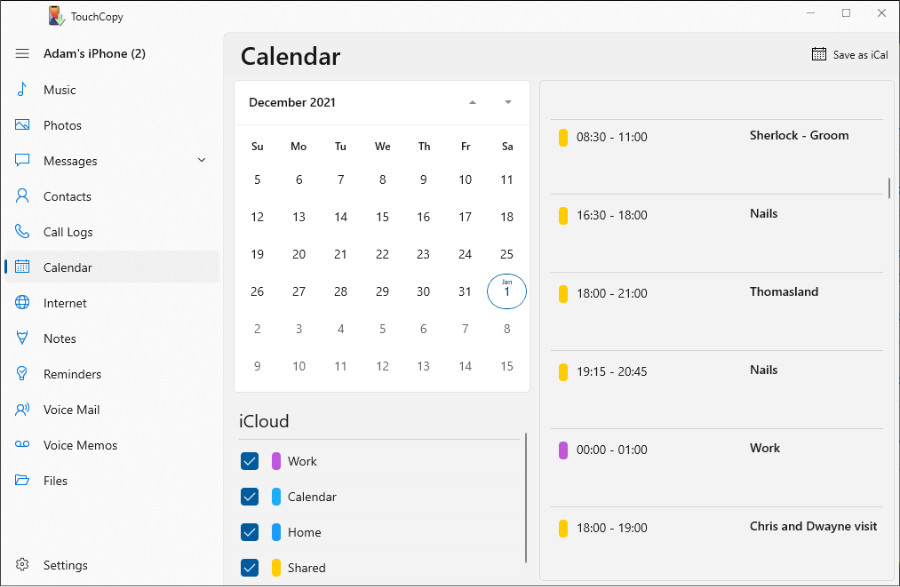Advance to next month with down arrow
The width and height of the screenshot is (900, 587).
[x=508, y=102]
